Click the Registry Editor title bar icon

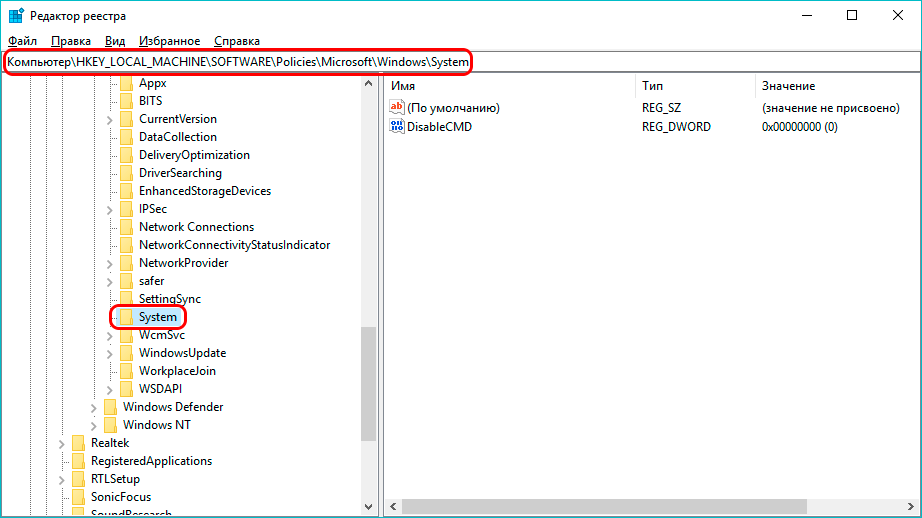pos(16,16)
